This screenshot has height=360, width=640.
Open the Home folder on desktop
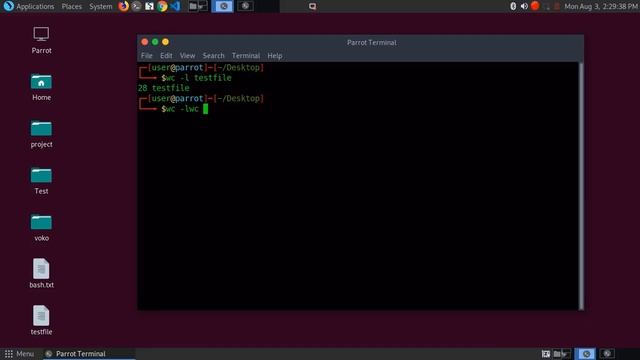(41, 87)
